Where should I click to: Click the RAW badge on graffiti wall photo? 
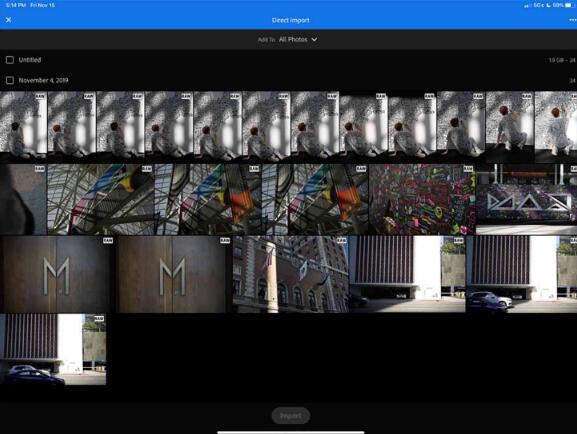[468, 169]
